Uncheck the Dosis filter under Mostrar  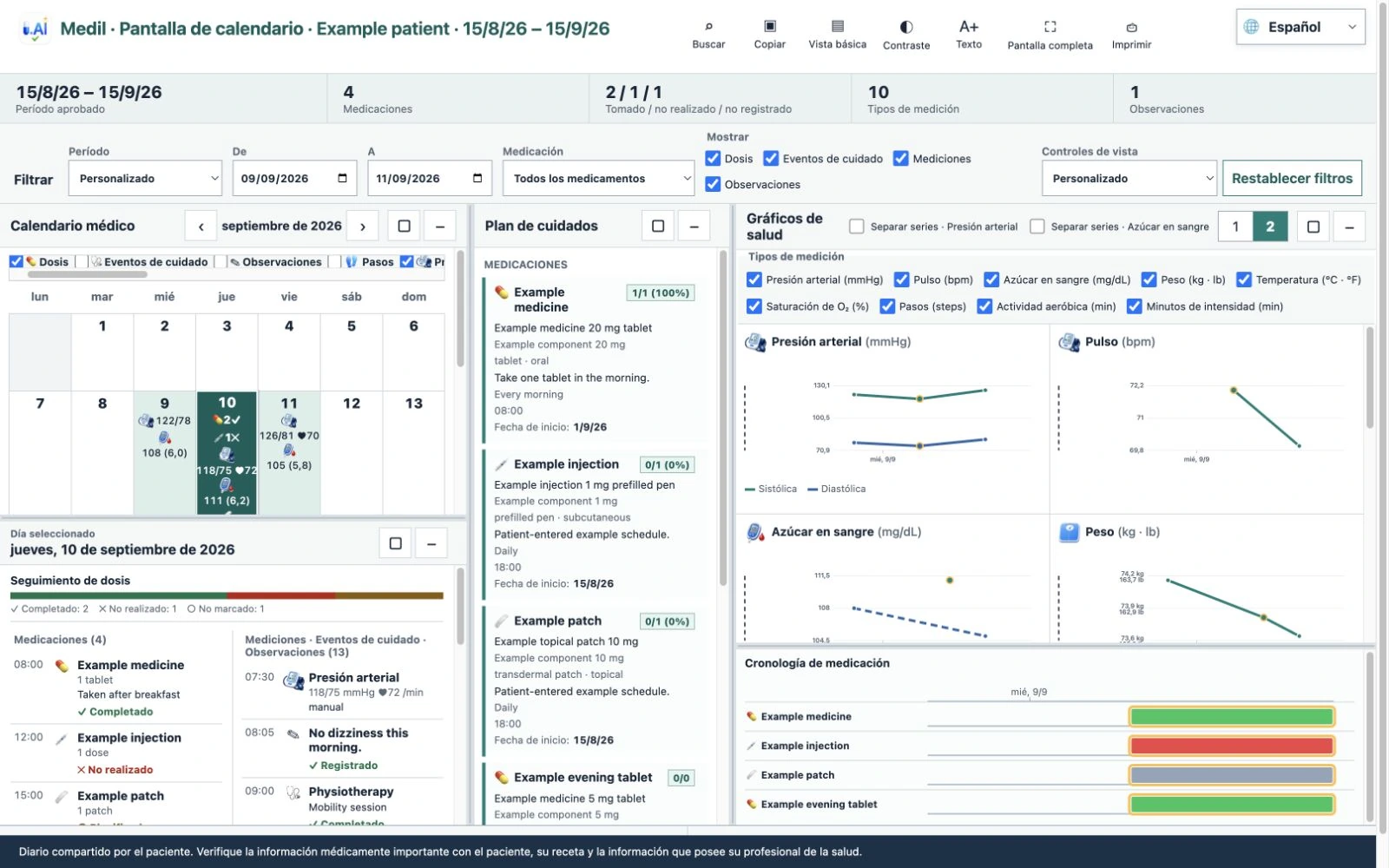(713, 158)
